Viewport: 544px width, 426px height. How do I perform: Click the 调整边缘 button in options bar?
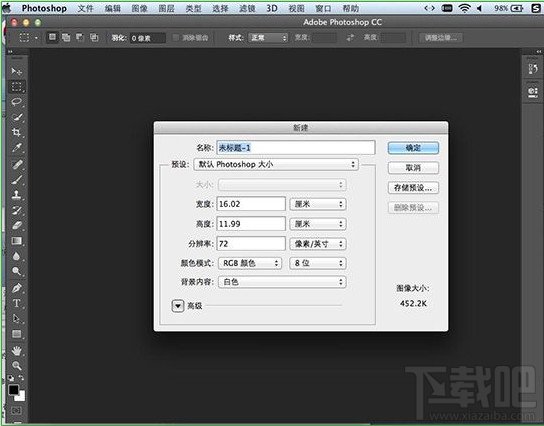click(x=441, y=37)
